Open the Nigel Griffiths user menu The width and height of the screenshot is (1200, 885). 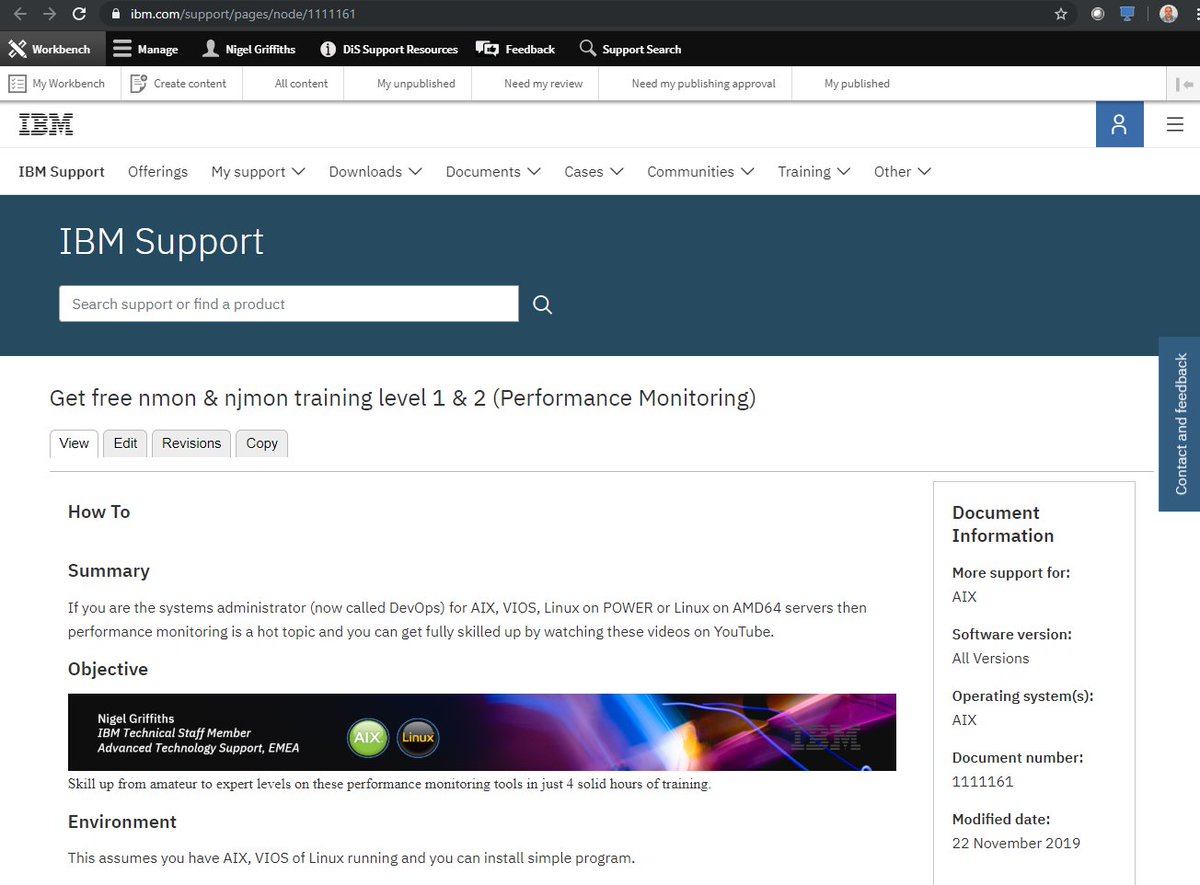pos(249,49)
